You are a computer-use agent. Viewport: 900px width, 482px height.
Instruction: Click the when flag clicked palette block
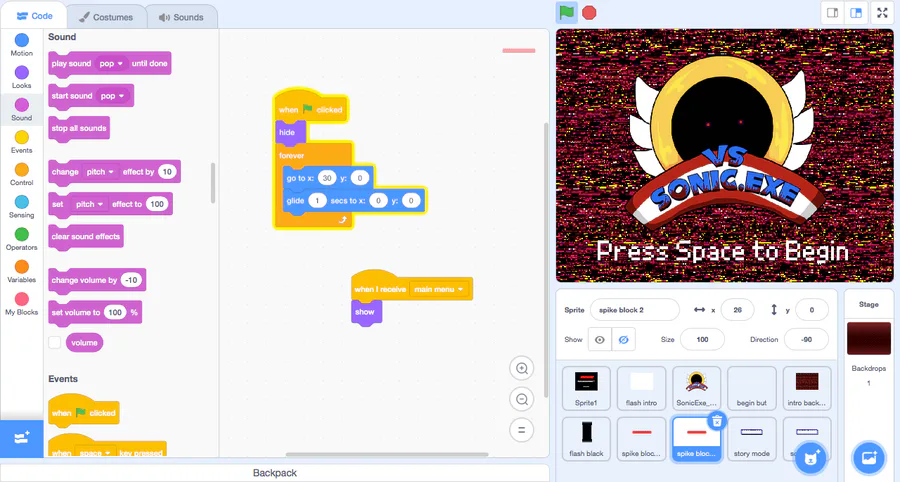84,413
